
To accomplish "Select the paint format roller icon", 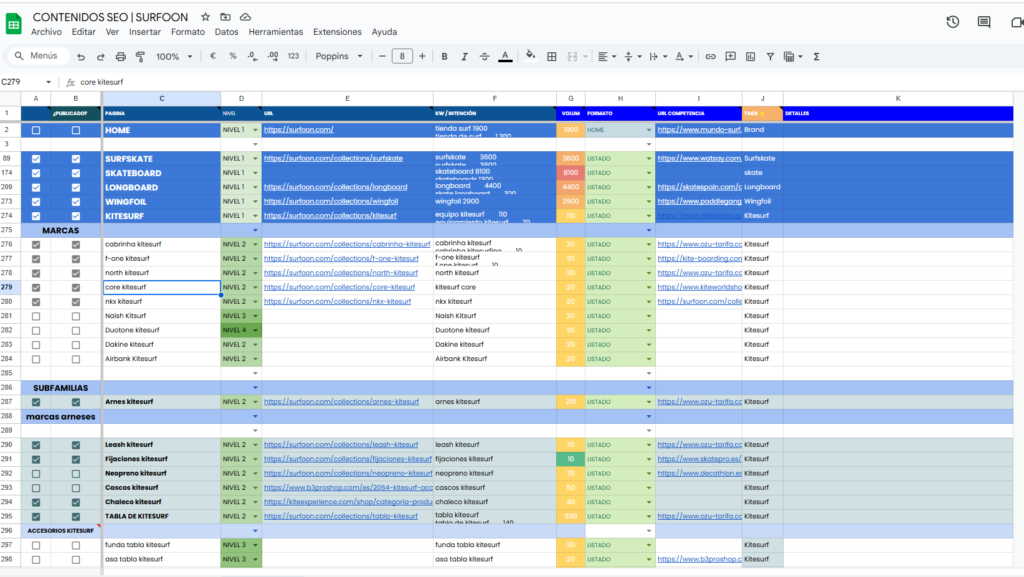I will click(140, 57).
